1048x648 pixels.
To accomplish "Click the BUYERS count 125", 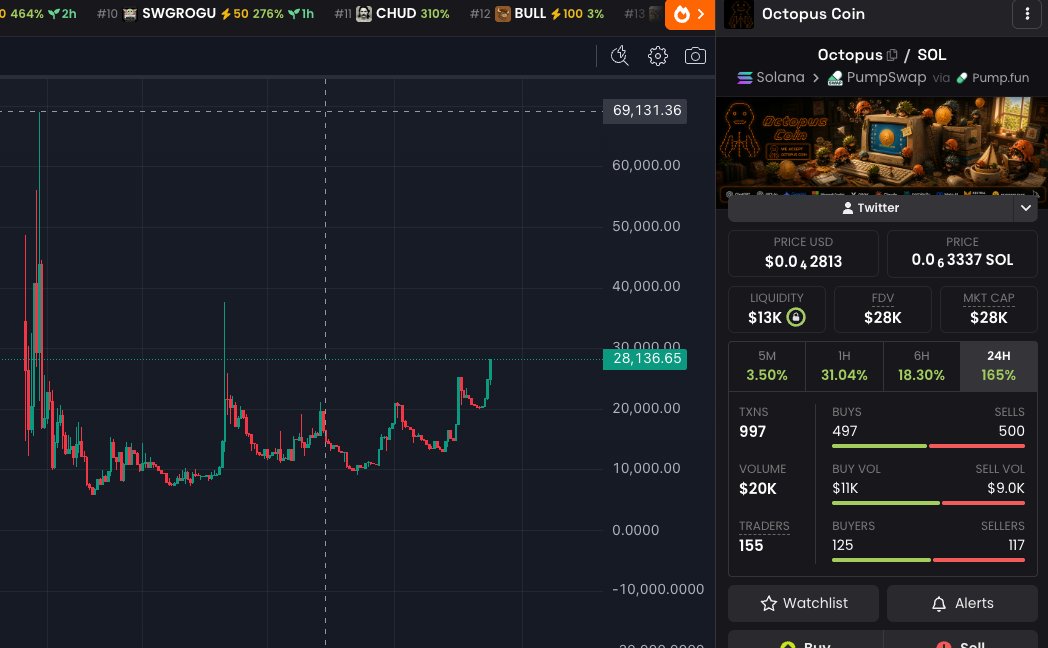I will 842,545.
